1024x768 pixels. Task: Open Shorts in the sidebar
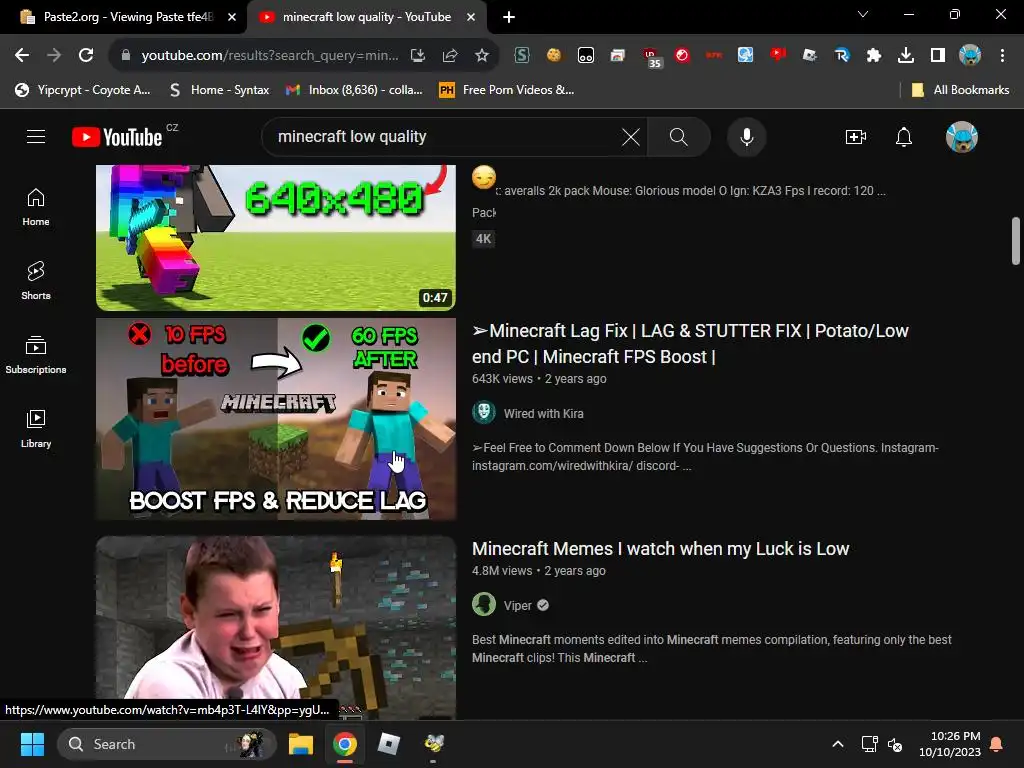pyautogui.click(x=36, y=281)
